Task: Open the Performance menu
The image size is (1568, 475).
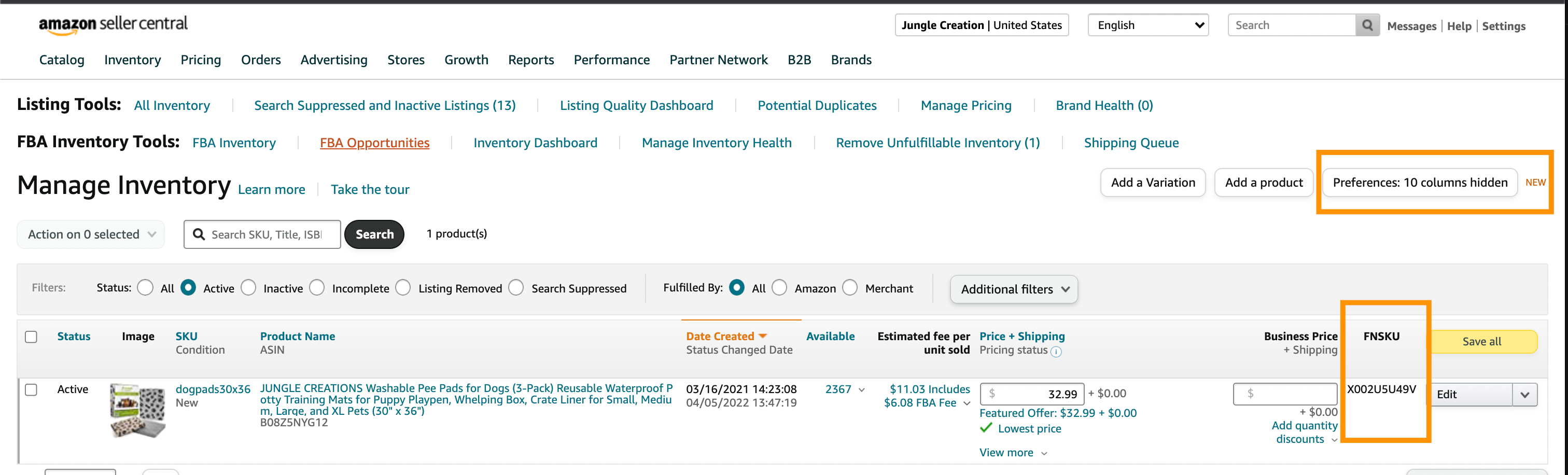Action: [612, 60]
